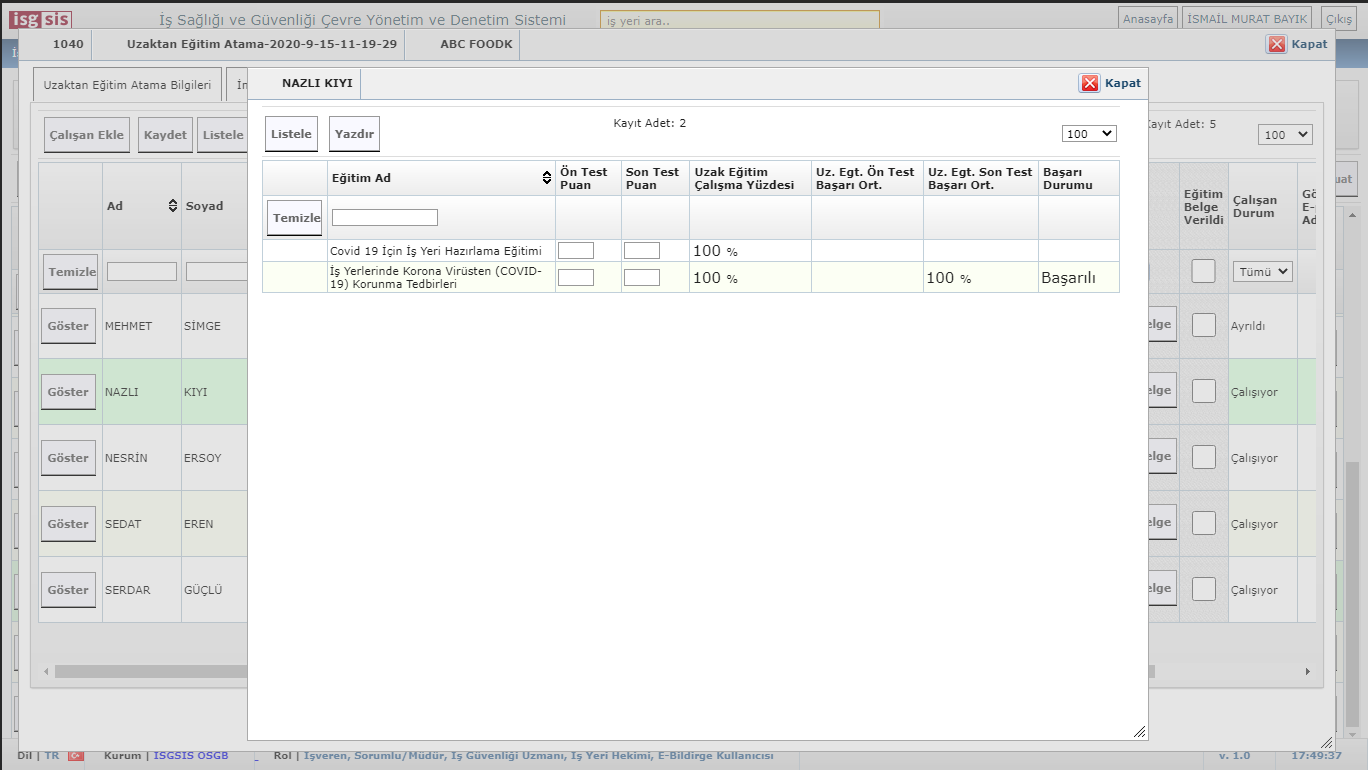Click the sort arrows on Eğitim Ad column
Viewport: 1368px width, 770px height.
[547, 178]
